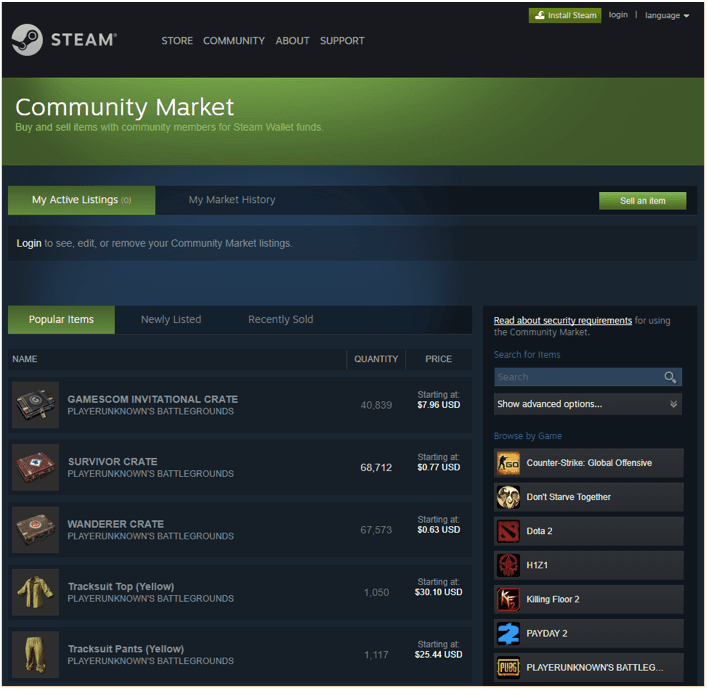The height and width of the screenshot is (691, 707).
Task: Open SURVIVOR CRATE listing name
Action: tap(113, 462)
